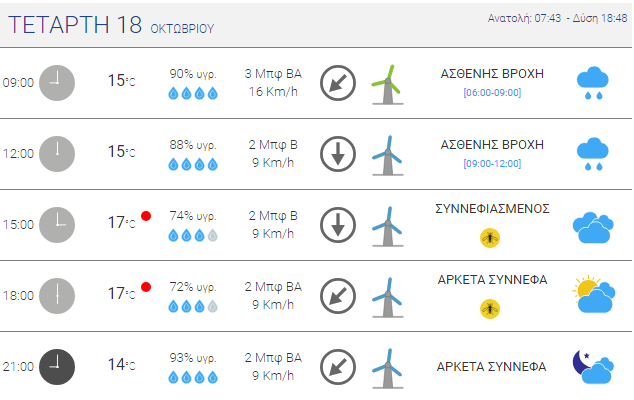
Task: Click the rain cloud icon at 12:00
Action: 592,154
